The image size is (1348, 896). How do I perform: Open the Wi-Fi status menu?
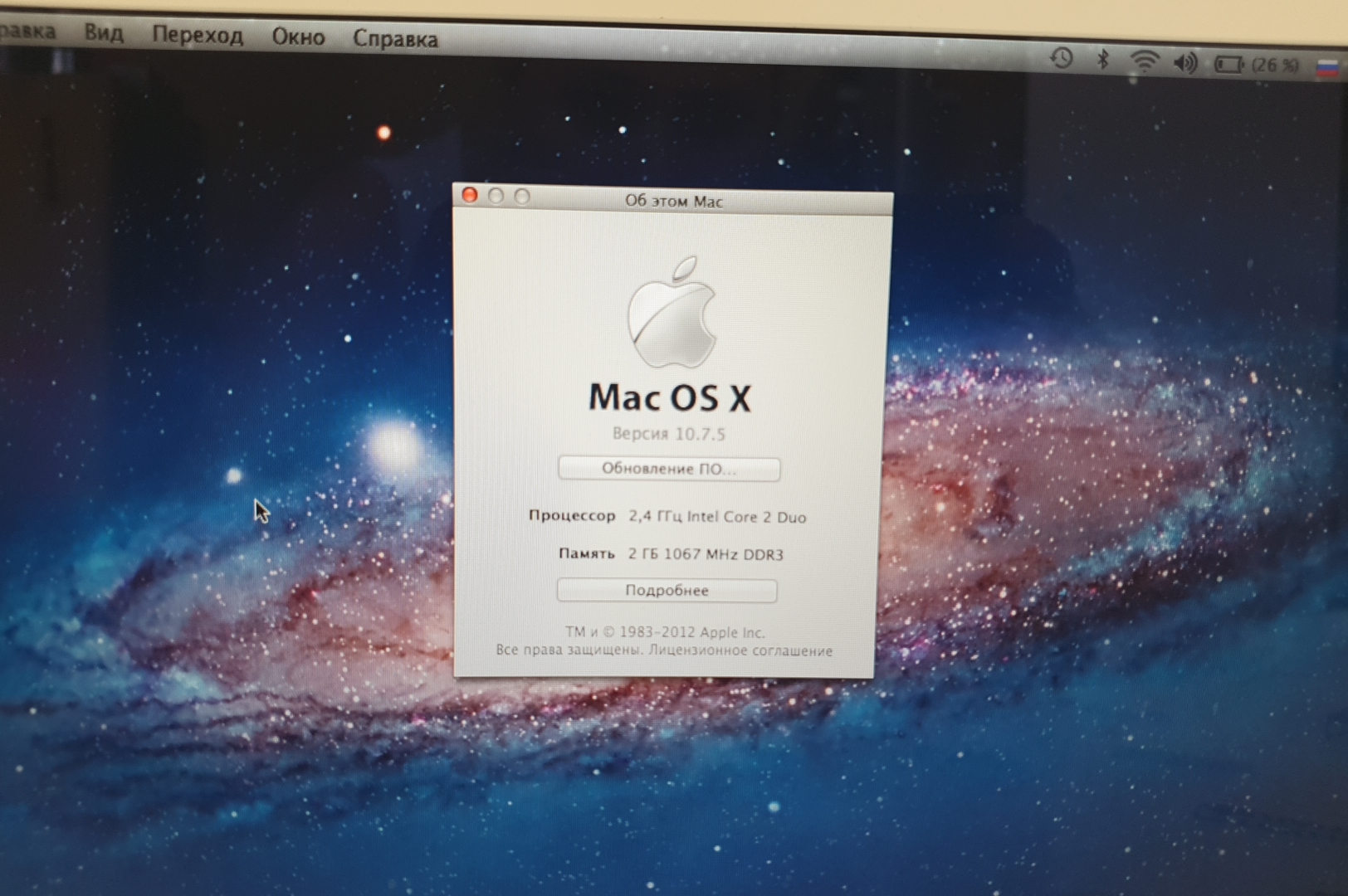click(1145, 61)
